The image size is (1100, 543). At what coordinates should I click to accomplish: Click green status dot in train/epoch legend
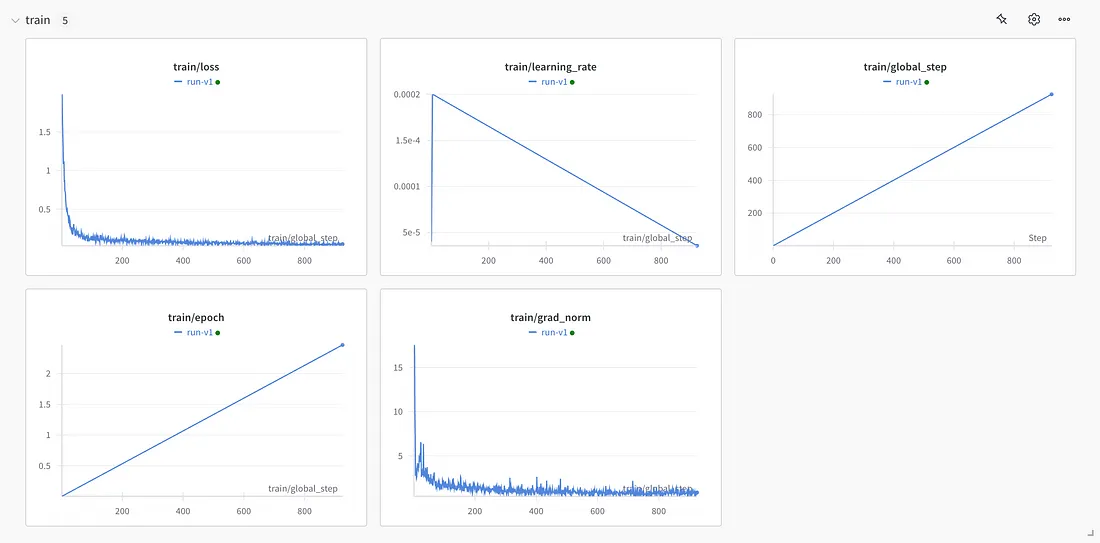(218, 333)
